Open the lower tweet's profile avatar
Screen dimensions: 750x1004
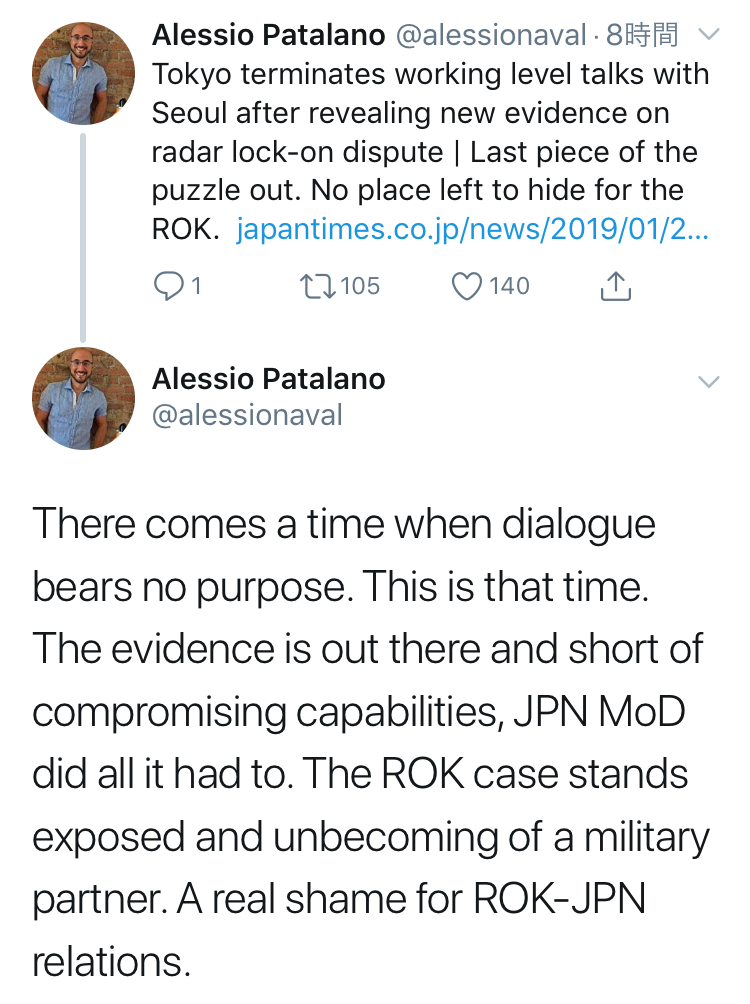click(x=83, y=397)
